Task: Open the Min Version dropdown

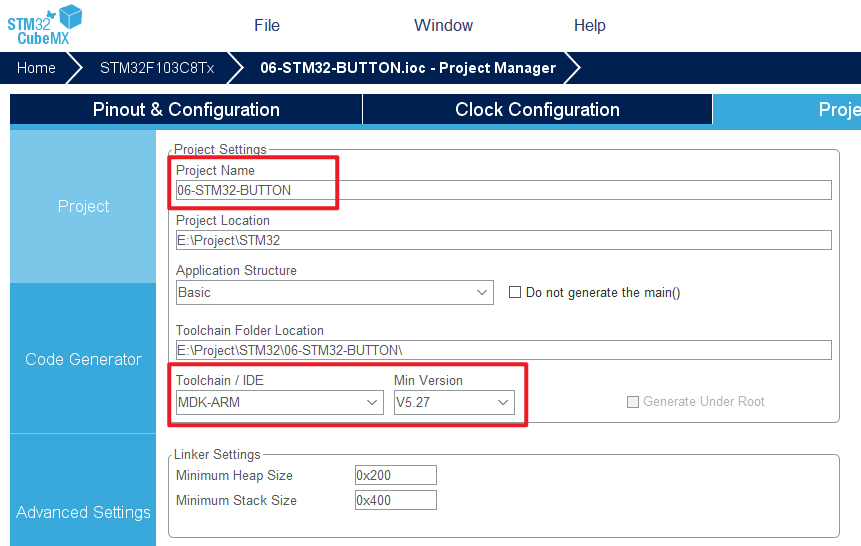Action: (x=454, y=402)
